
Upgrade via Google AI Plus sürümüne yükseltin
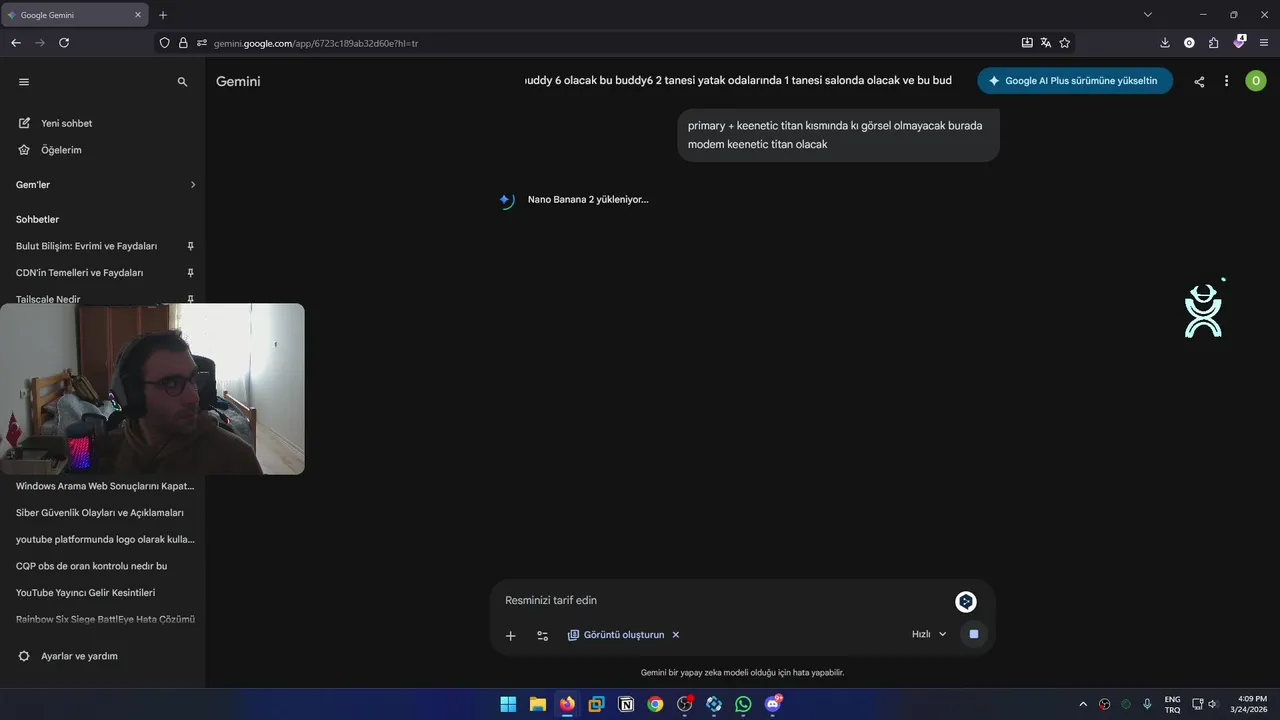(1075, 81)
